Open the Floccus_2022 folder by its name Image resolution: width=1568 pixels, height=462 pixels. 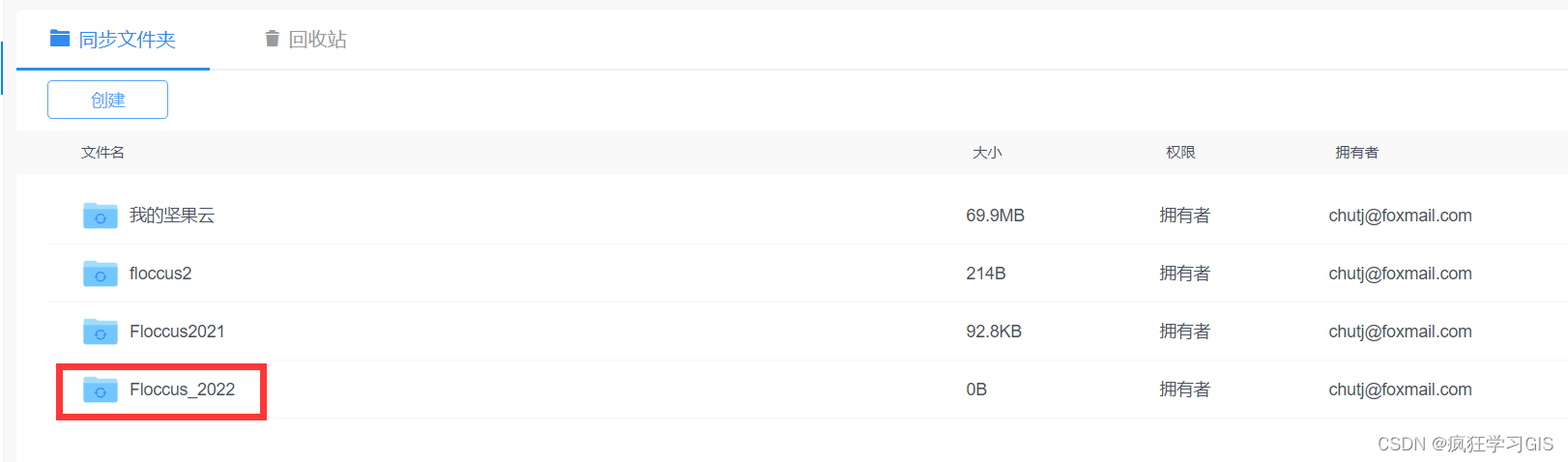point(182,390)
